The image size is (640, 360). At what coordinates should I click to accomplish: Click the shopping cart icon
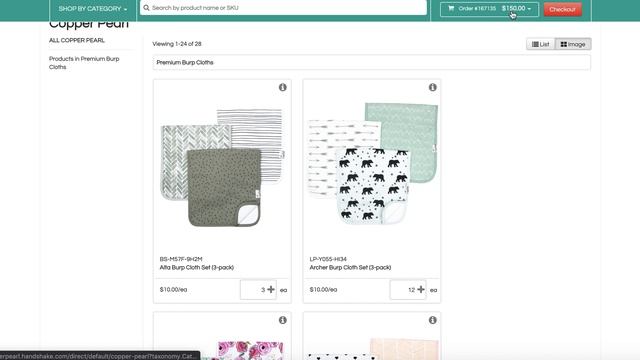[451, 8]
